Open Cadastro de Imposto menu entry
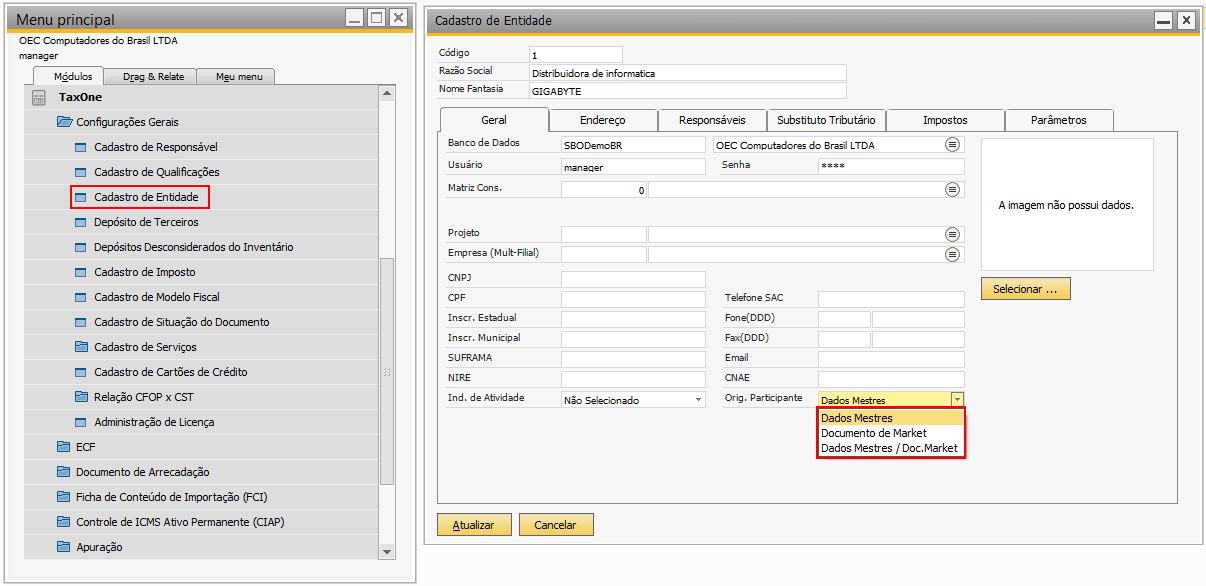This screenshot has height=586, width=1206. point(145,272)
